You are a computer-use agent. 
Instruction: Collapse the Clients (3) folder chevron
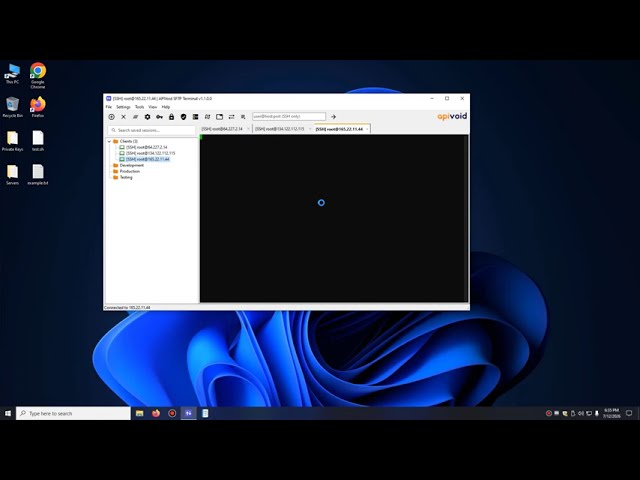pos(109,141)
